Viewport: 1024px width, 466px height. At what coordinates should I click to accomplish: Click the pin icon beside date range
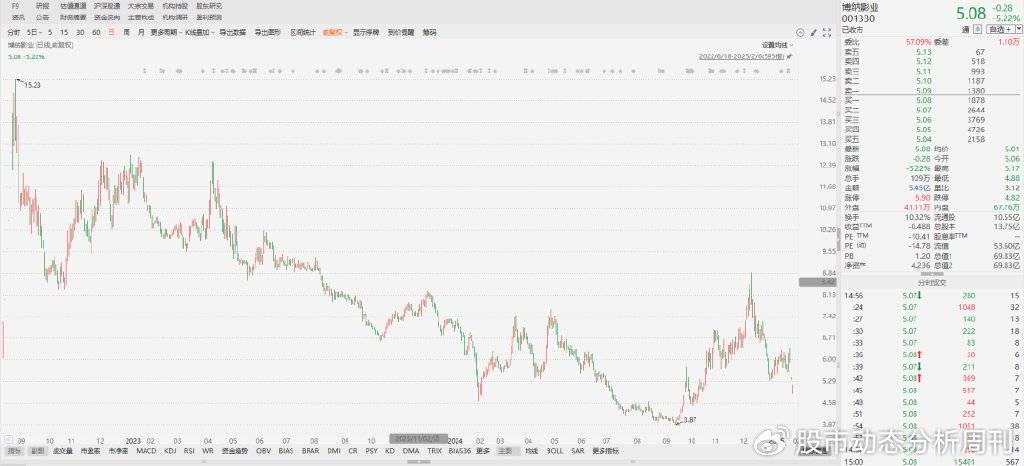coord(789,57)
